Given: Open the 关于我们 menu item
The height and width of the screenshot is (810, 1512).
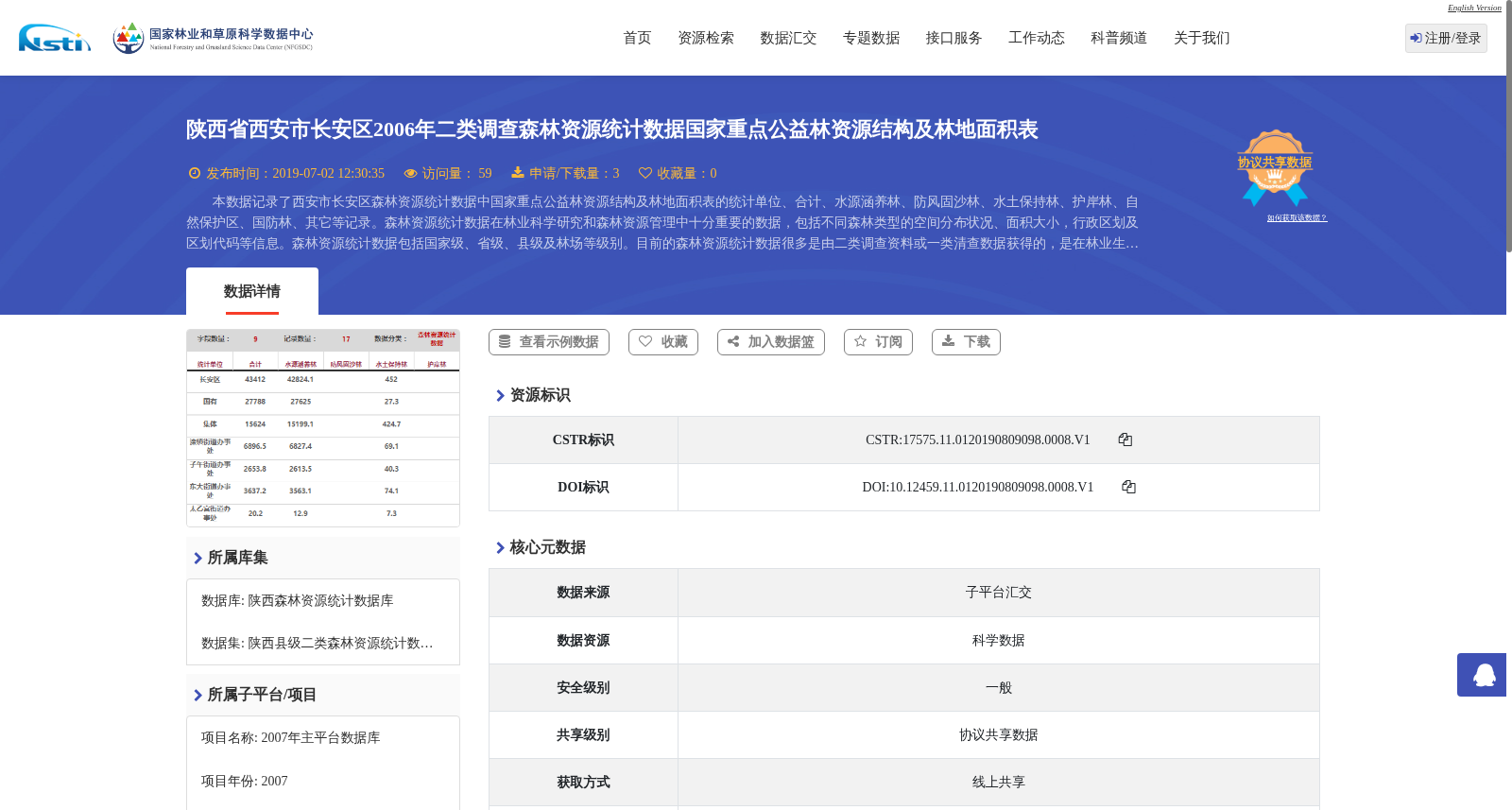Looking at the screenshot, I should (x=1202, y=38).
